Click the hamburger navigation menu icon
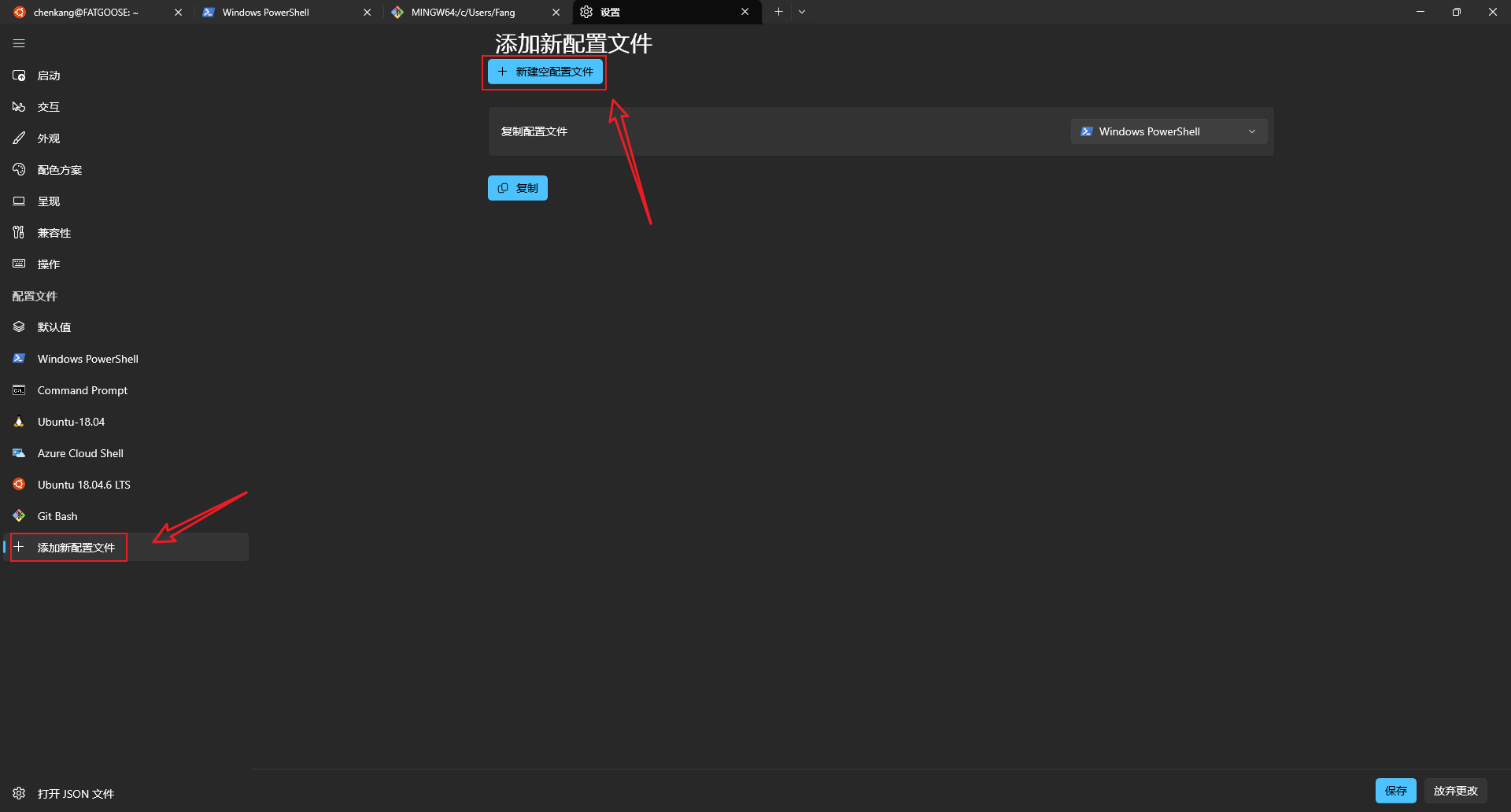The height and width of the screenshot is (812, 1511). pyautogui.click(x=19, y=44)
